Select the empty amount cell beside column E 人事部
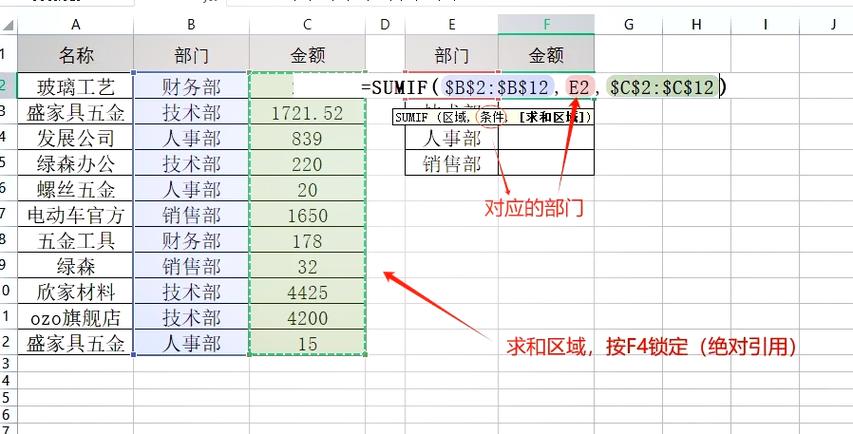 click(x=546, y=138)
